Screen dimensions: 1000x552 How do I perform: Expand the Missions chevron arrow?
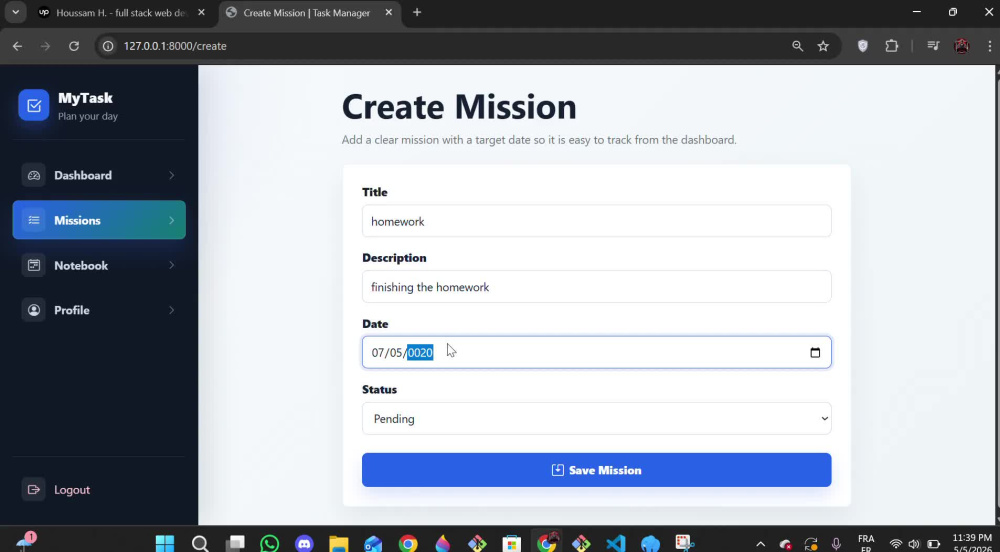point(172,220)
